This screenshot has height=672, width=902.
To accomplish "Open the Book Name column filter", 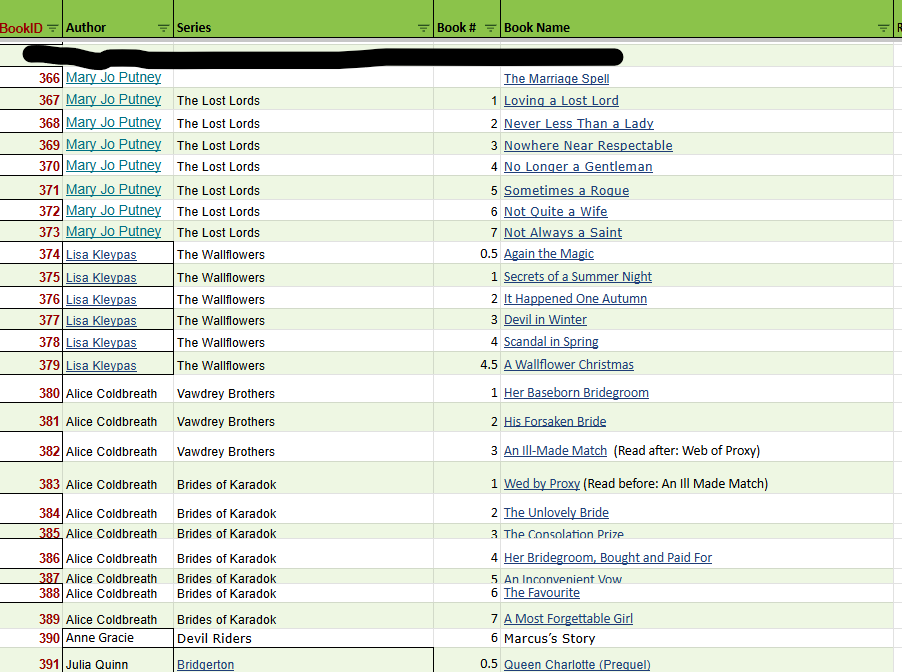I will (x=883, y=28).
